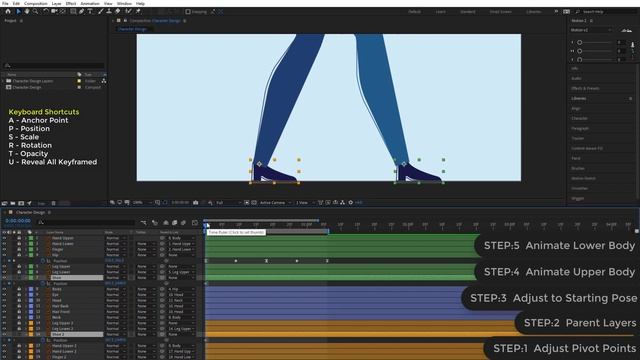Click the second slider handle in Motion 2 panel
Viewport: 640px width, 360px height.
click(x=580, y=51)
